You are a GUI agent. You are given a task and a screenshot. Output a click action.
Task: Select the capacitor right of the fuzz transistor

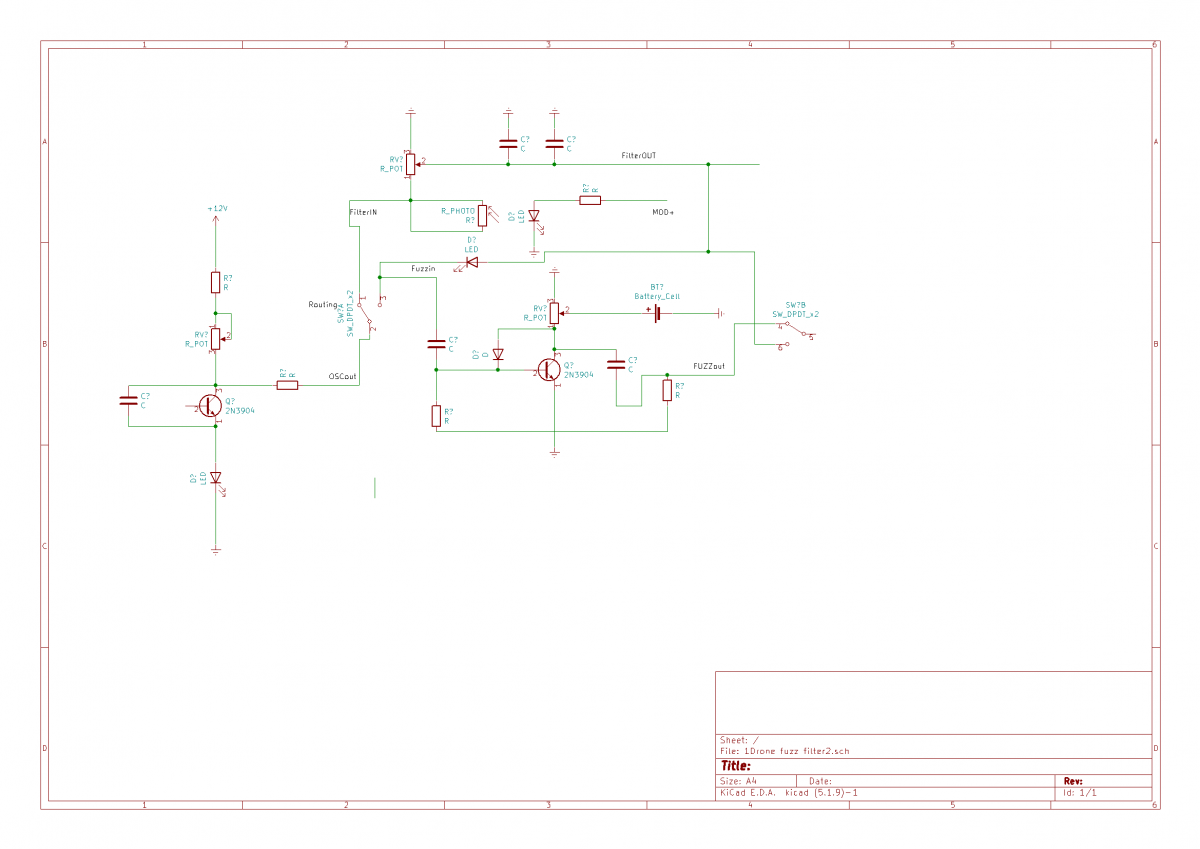click(616, 365)
